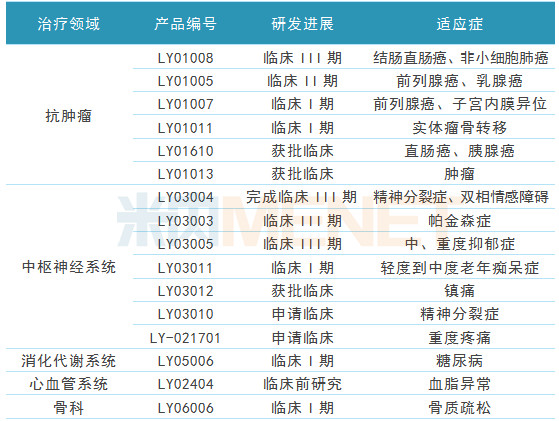Click the 产品编号 column header
Viewport: 559px width, 421px height.
click(x=185, y=24)
